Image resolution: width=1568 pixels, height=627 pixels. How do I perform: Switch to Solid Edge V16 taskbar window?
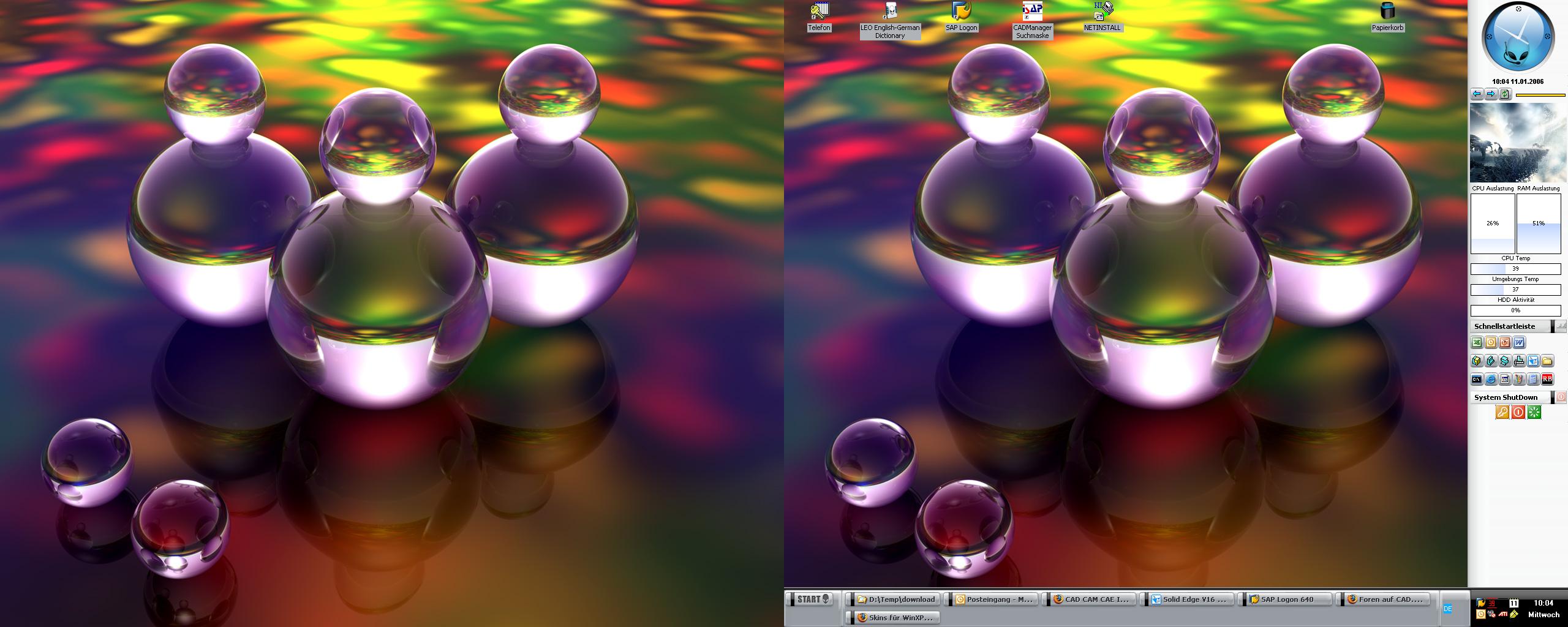point(1186,599)
